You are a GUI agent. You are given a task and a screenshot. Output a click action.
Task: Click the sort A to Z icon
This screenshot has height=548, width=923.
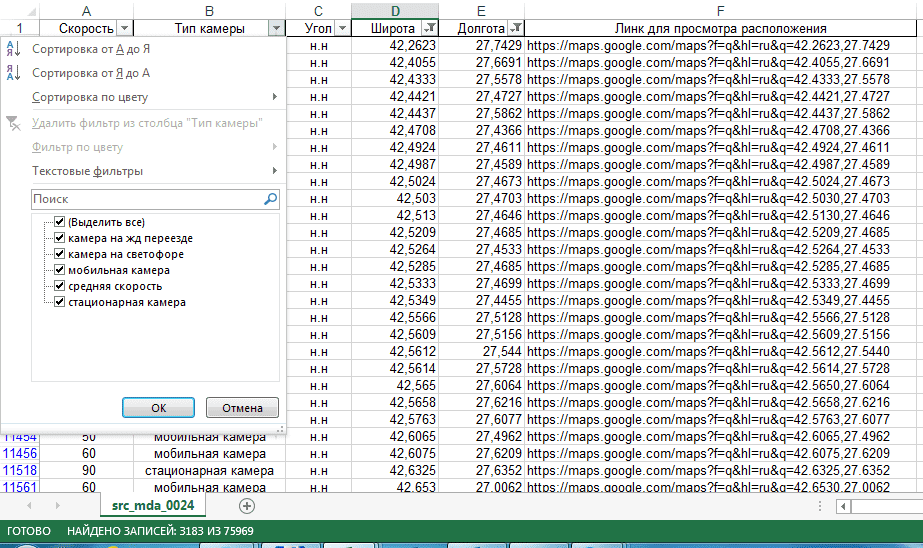[13, 49]
